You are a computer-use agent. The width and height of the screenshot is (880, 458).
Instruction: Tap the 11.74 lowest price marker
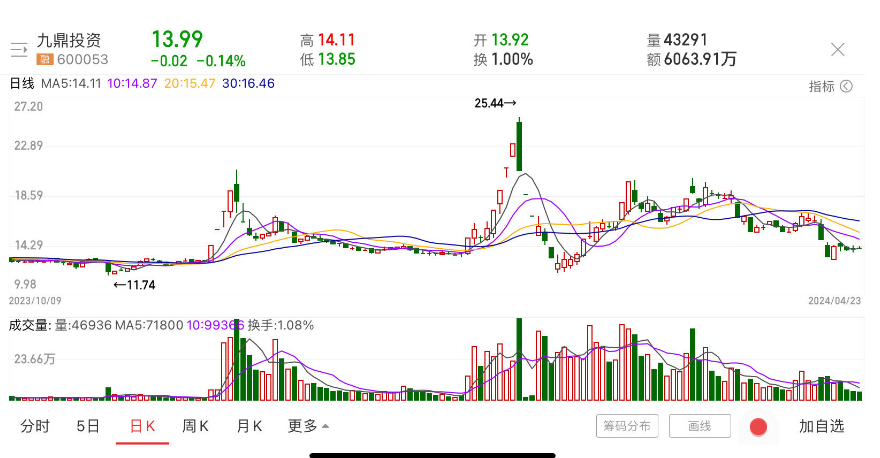pyautogui.click(x=133, y=285)
